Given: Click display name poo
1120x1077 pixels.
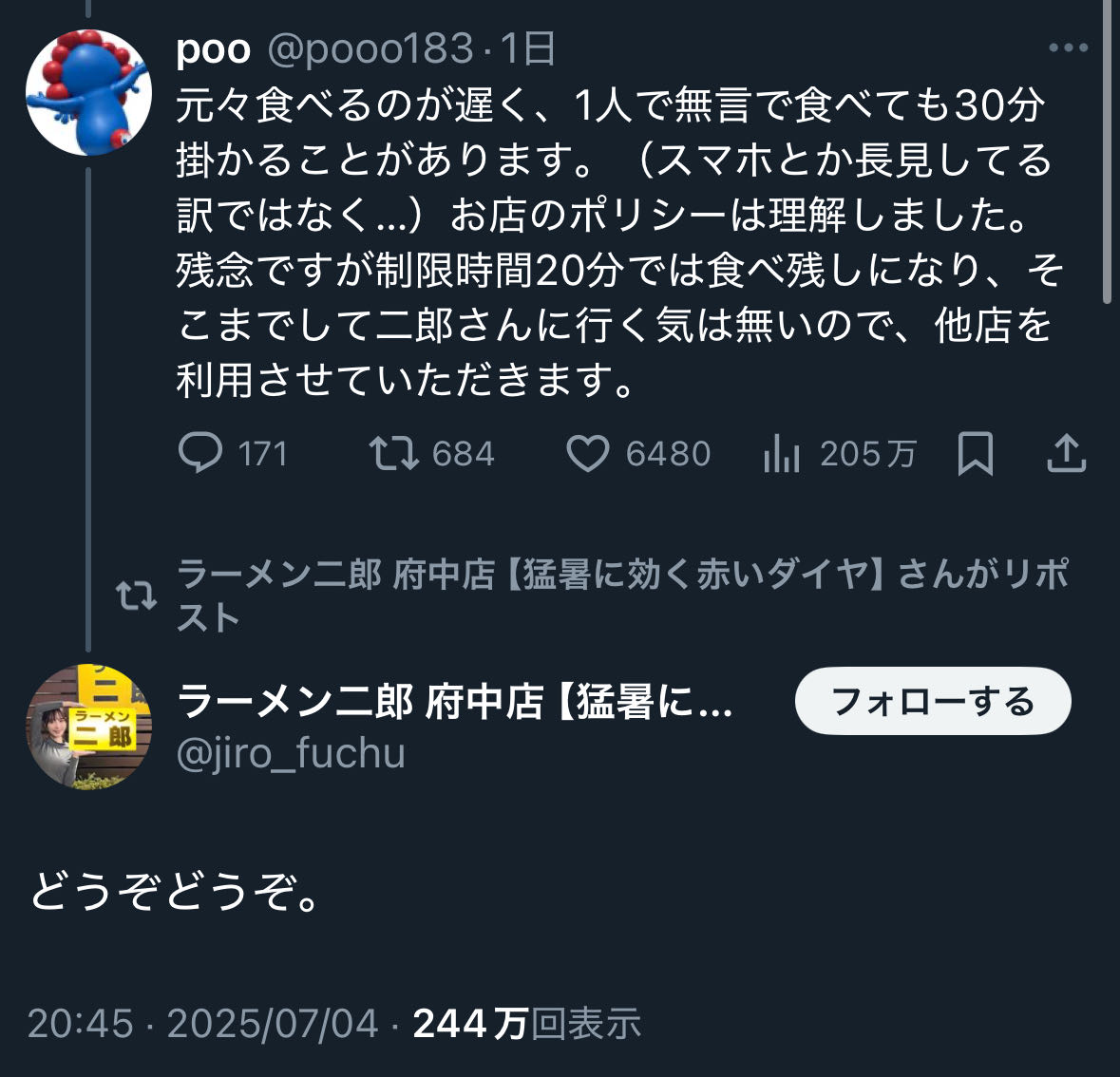Looking at the screenshot, I should coord(213,49).
